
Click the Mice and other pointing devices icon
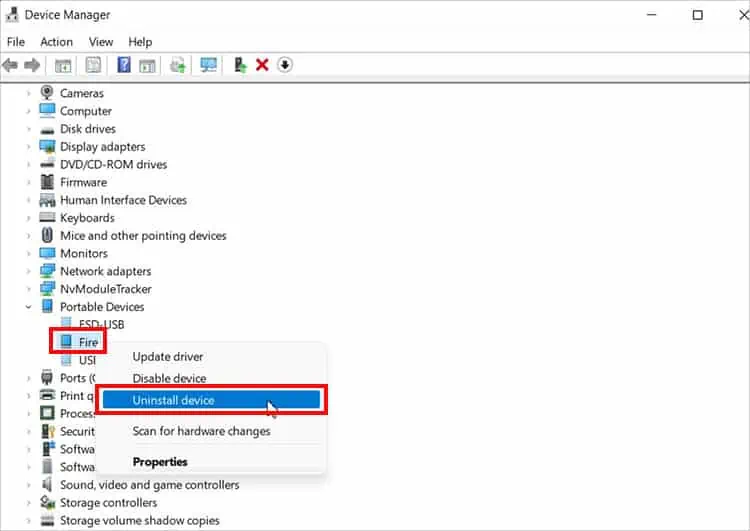point(47,235)
